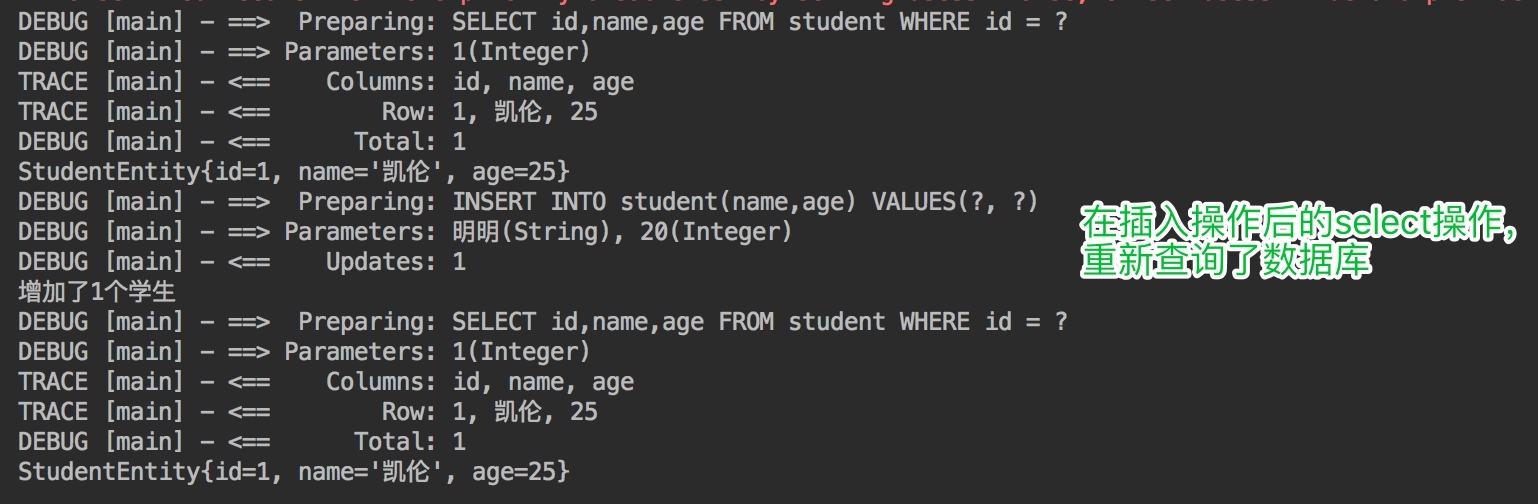Click "Row: 1, 凯伦, 25" after the INSERT

click(489, 412)
